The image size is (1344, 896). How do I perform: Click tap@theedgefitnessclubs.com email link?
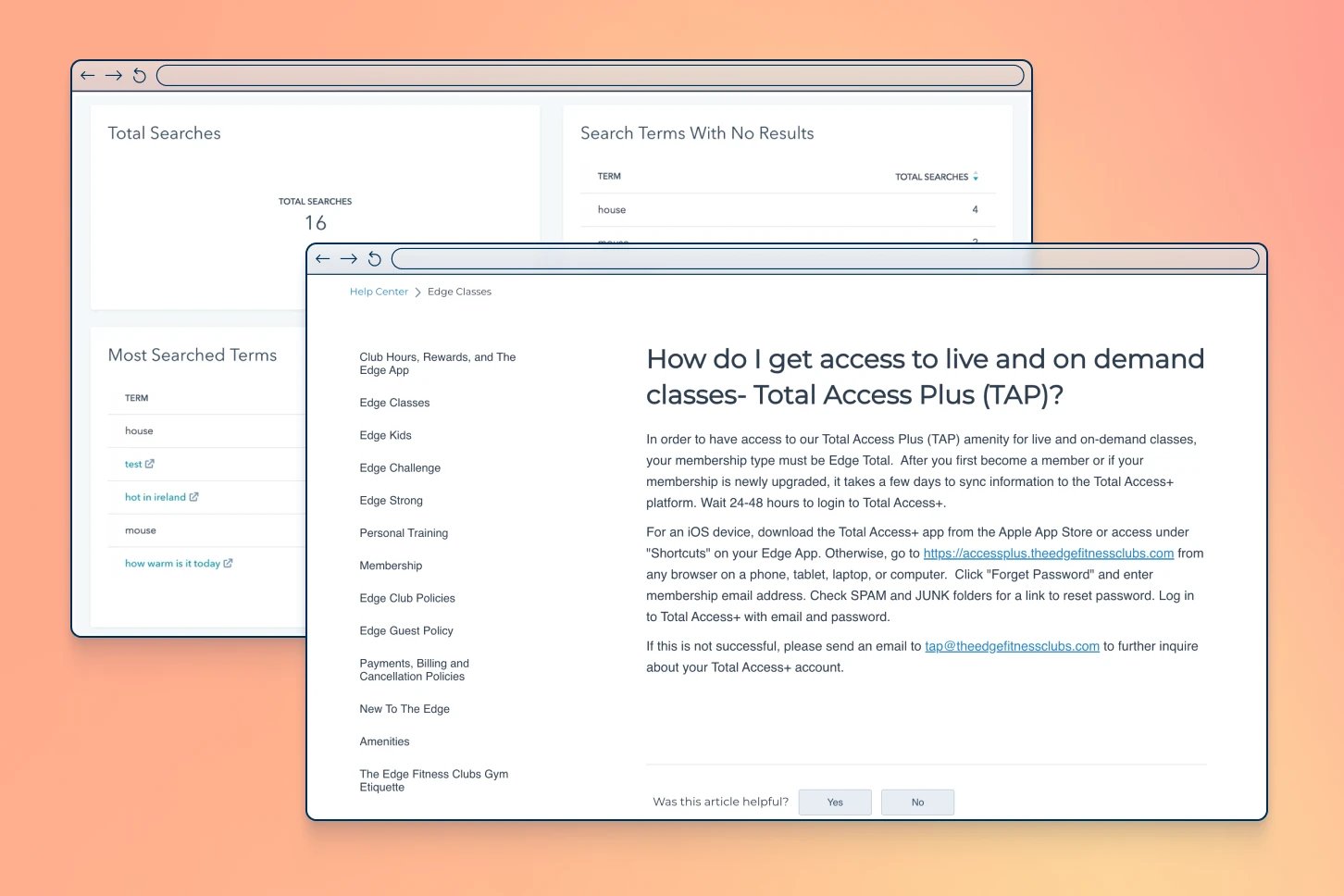[x=1013, y=646]
